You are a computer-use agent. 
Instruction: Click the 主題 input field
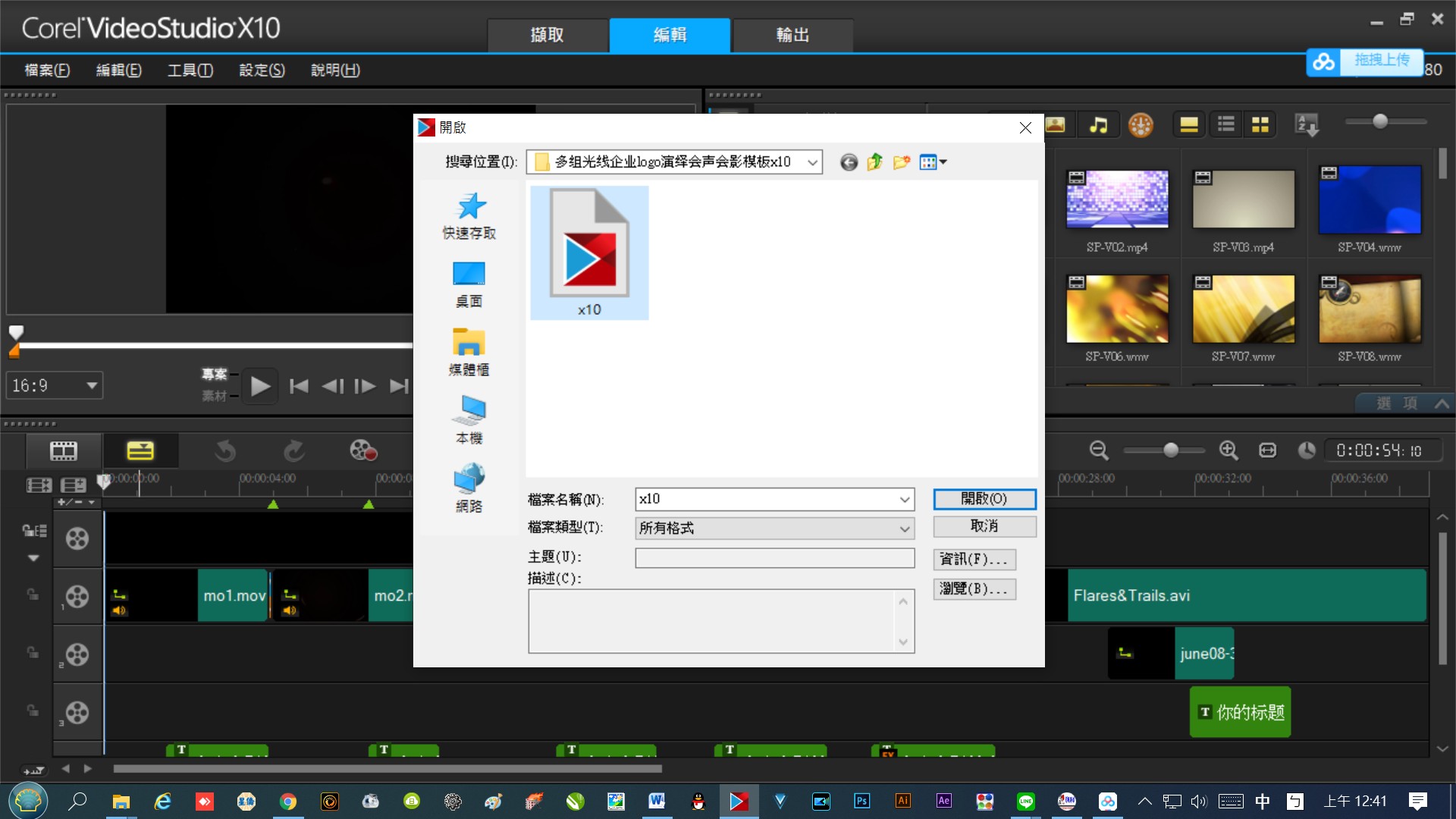tap(775, 558)
